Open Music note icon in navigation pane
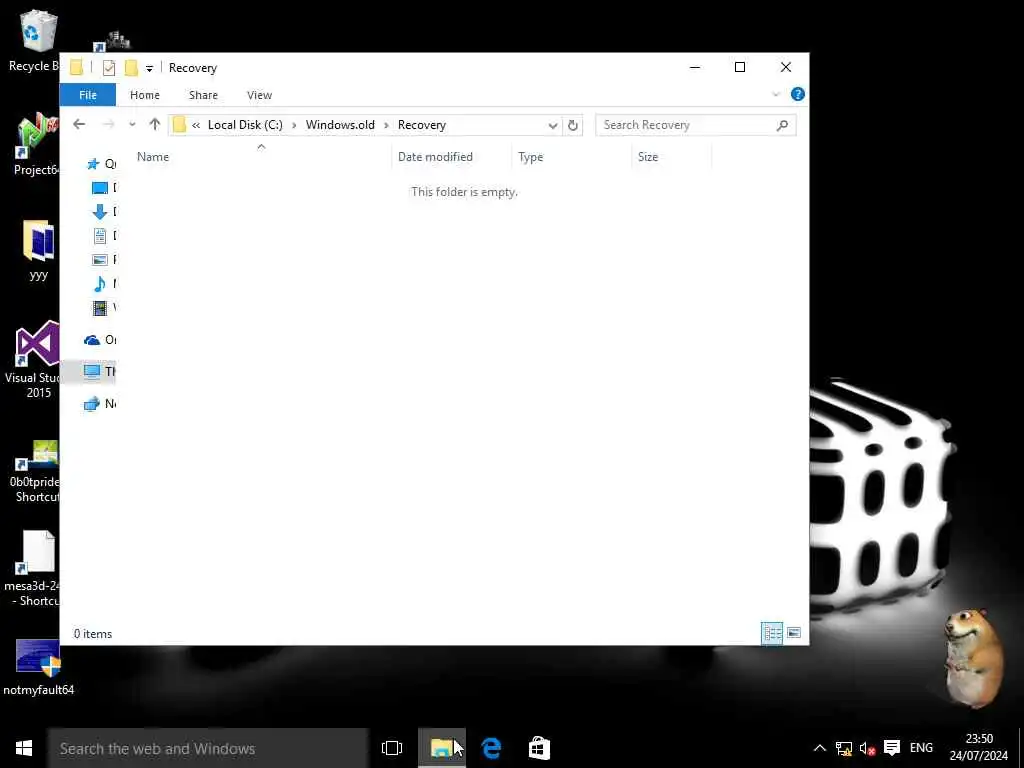The height and width of the screenshot is (768, 1024). pos(99,283)
